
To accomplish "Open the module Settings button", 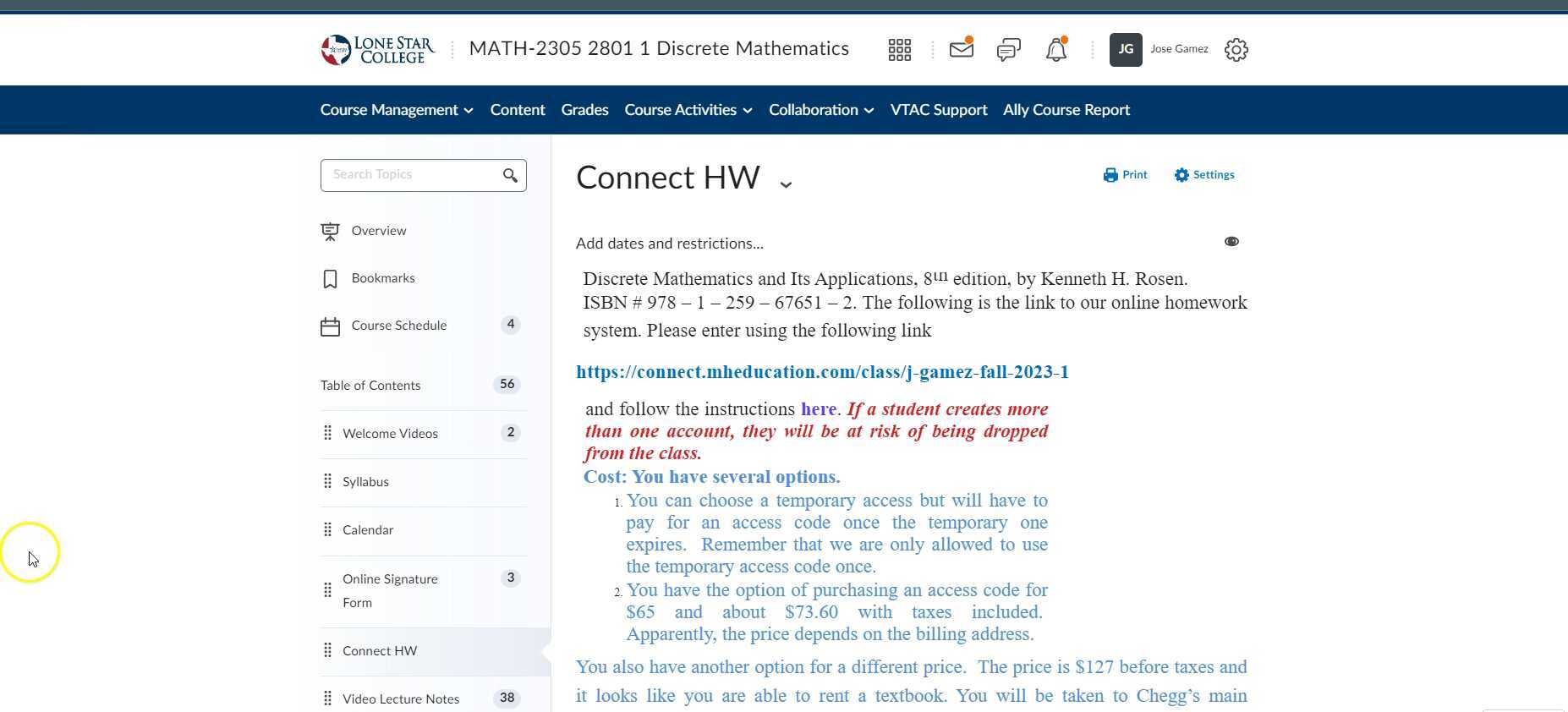I will (x=1204, y=175).
